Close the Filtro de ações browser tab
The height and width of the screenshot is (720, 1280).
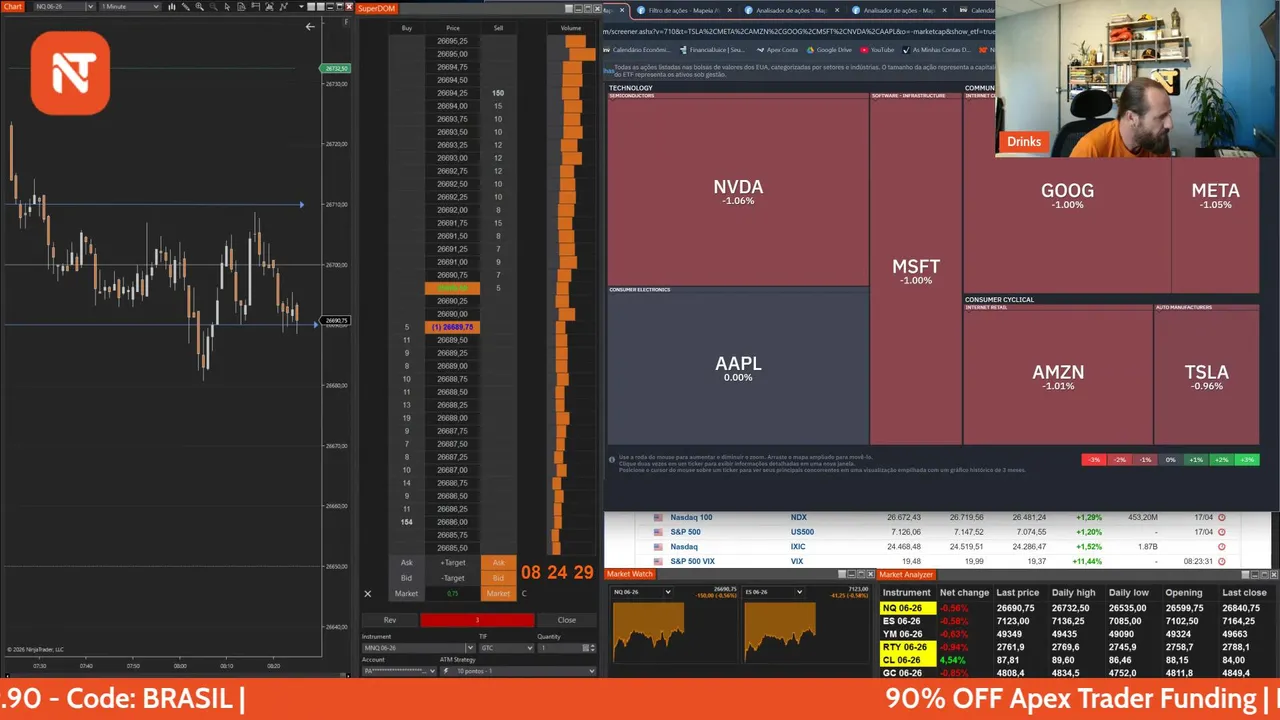(730, 10)
